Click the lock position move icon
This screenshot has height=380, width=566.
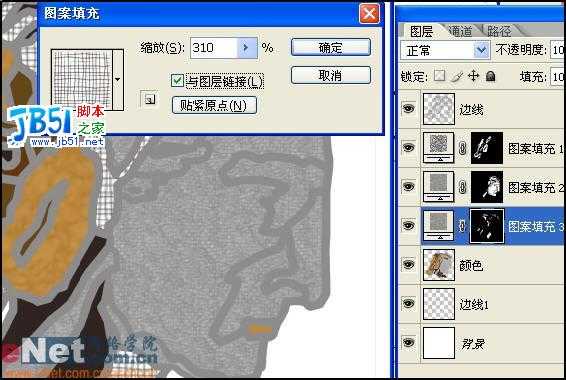[x=473, y=76]
